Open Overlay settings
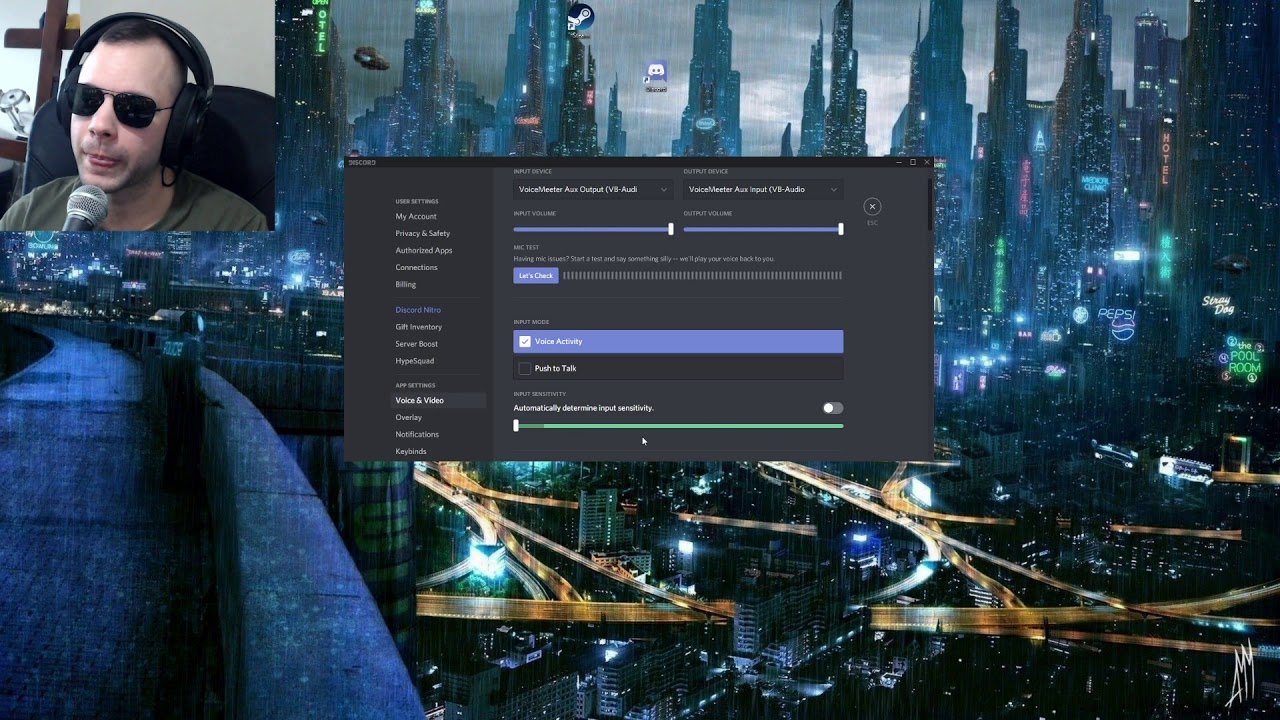Viewport: 1280px width, 720px height. pos(409,417)
